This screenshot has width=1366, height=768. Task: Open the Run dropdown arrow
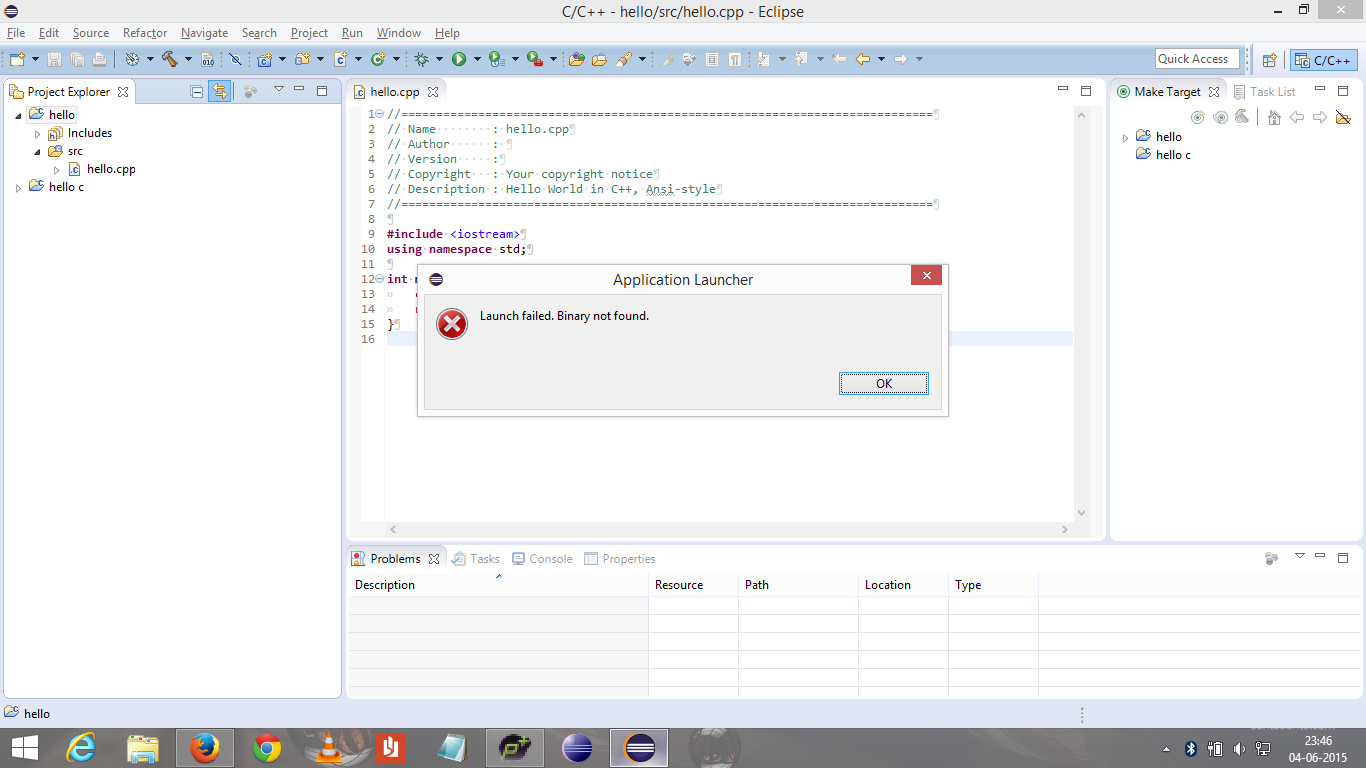coord(477,60)
